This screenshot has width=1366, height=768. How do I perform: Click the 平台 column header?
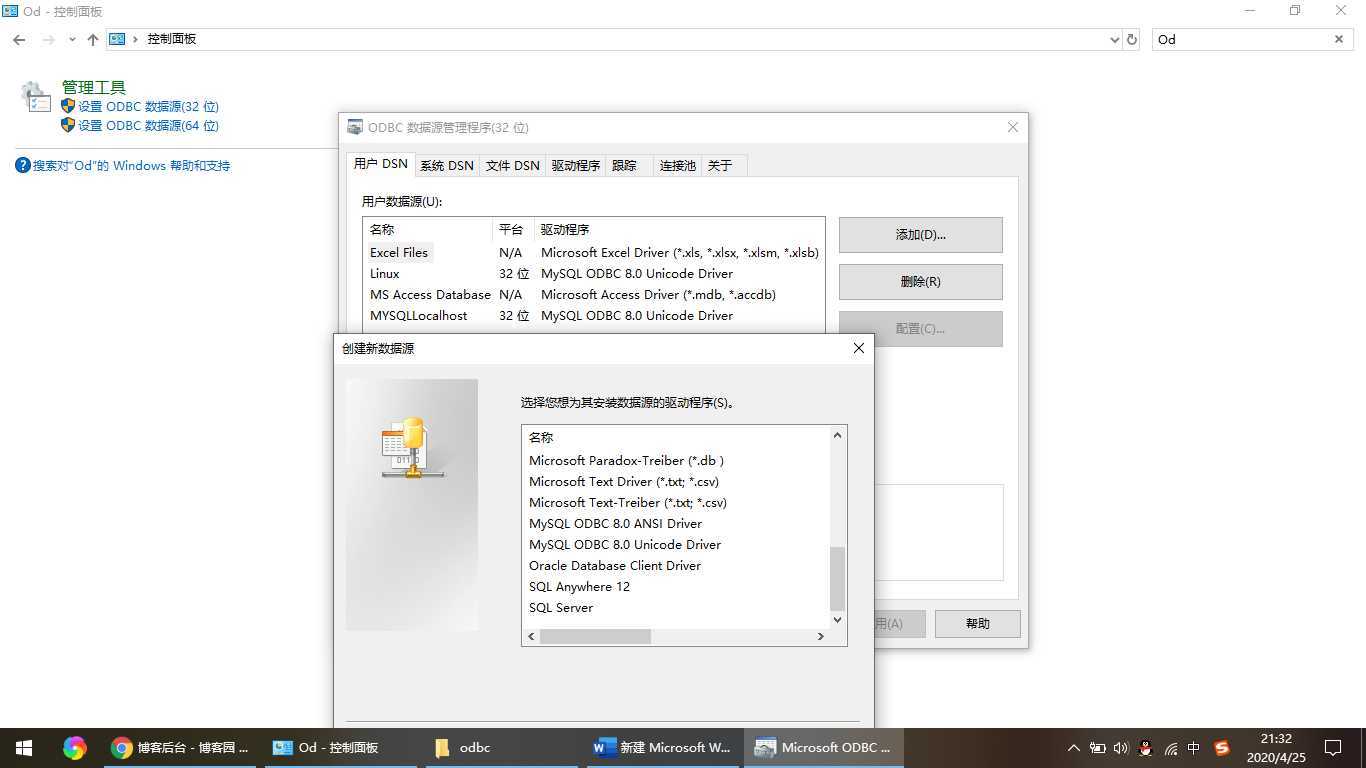point(513,229)
